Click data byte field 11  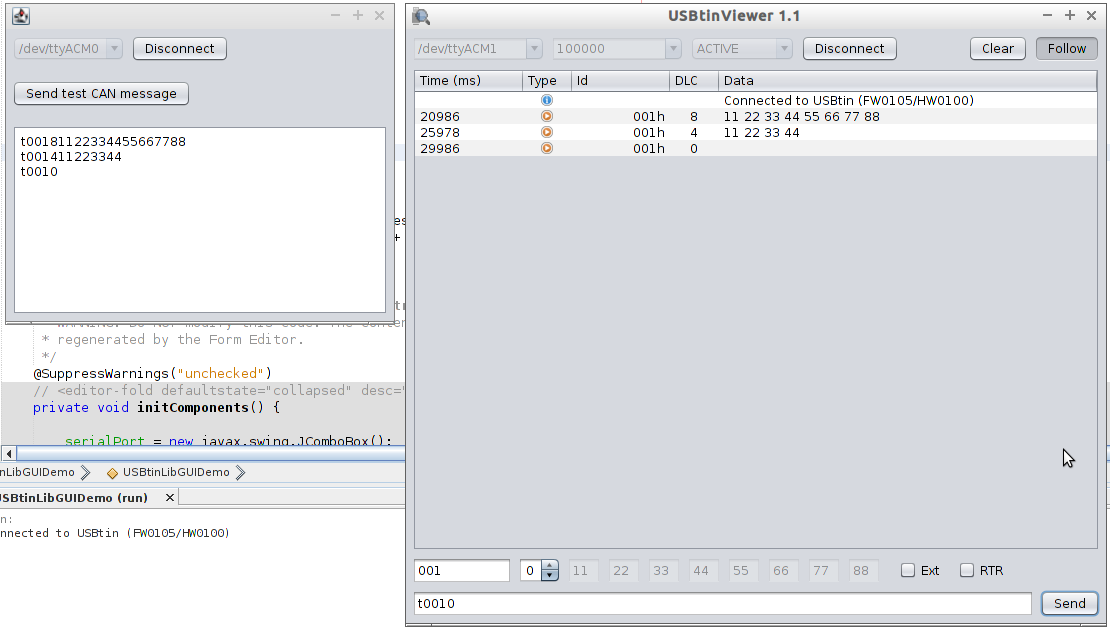coord(583,570)
